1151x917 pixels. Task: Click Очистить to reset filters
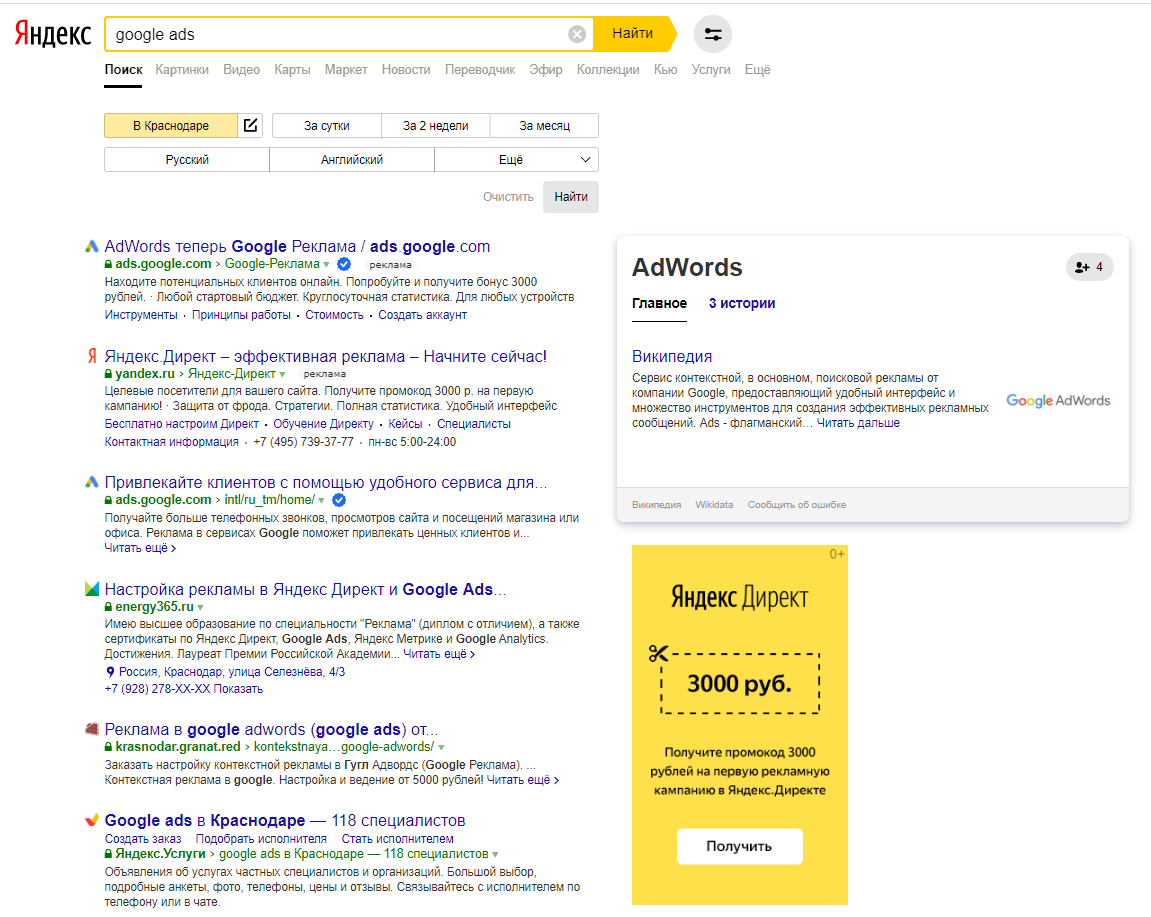(x=508, y=197)
